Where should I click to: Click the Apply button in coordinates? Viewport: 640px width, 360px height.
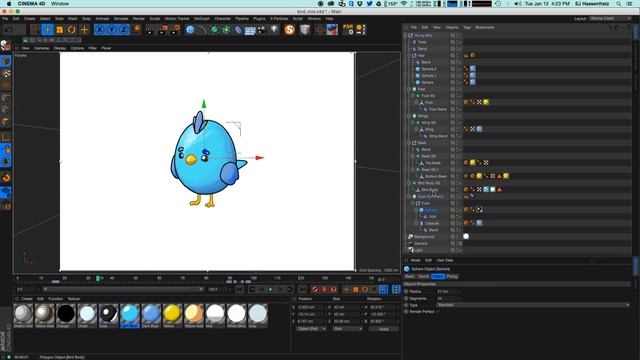(x=384, y=329)
